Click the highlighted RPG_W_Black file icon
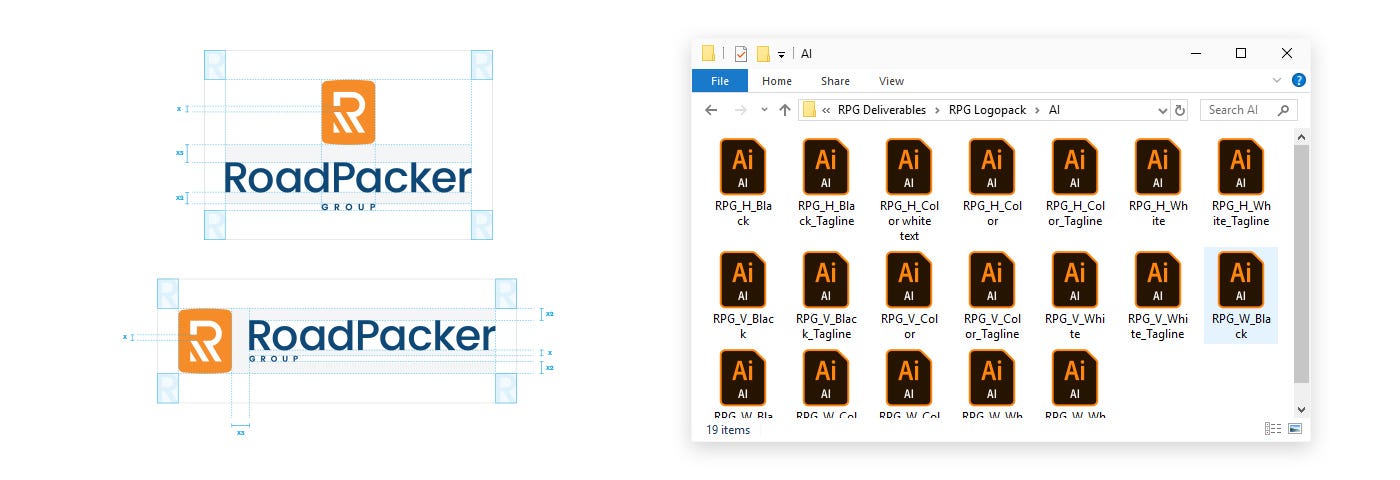1400x480 pixels. tap(1241, 279)
